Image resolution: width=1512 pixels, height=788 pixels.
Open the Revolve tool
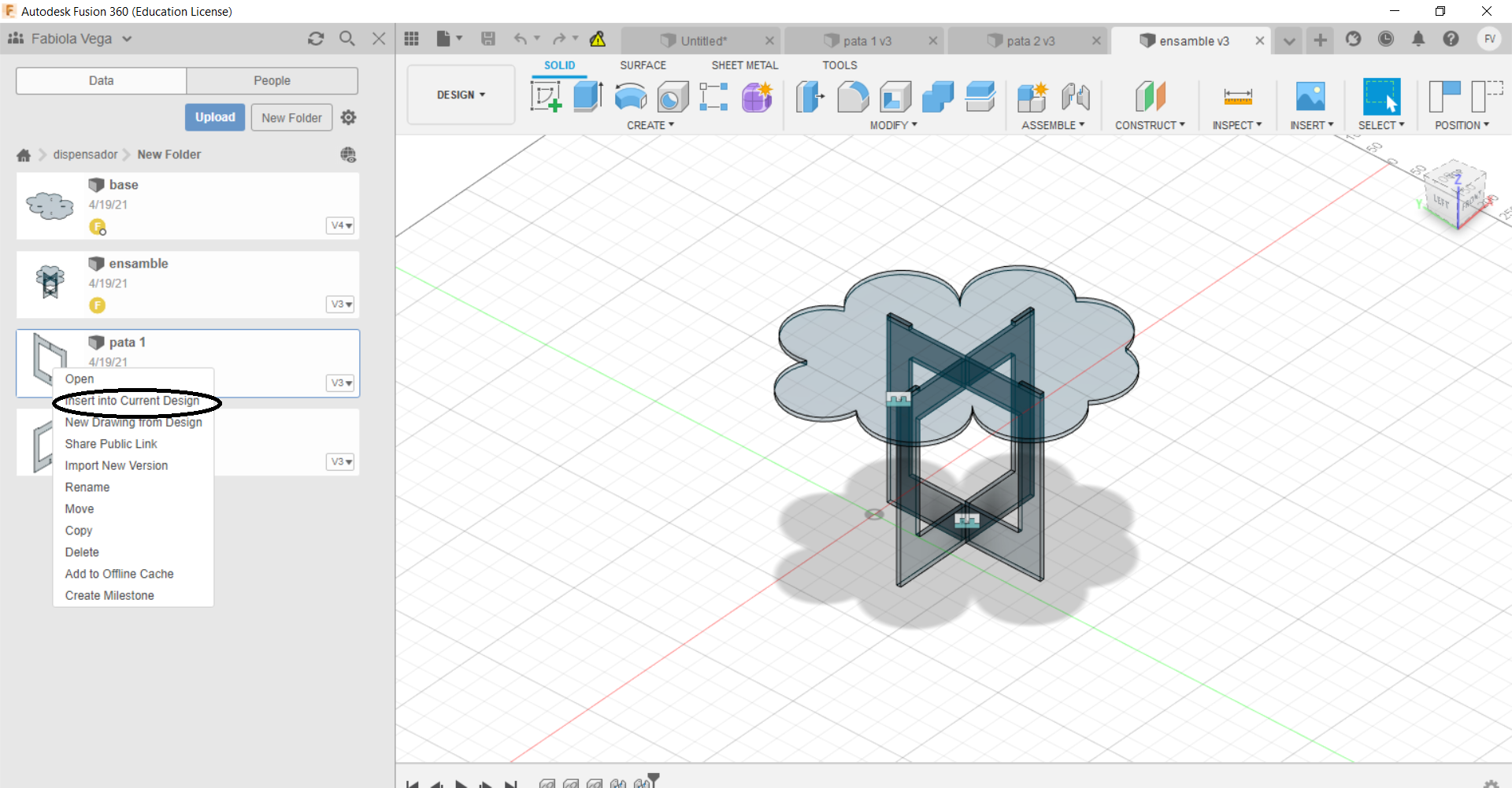click(x=631, y=96)
